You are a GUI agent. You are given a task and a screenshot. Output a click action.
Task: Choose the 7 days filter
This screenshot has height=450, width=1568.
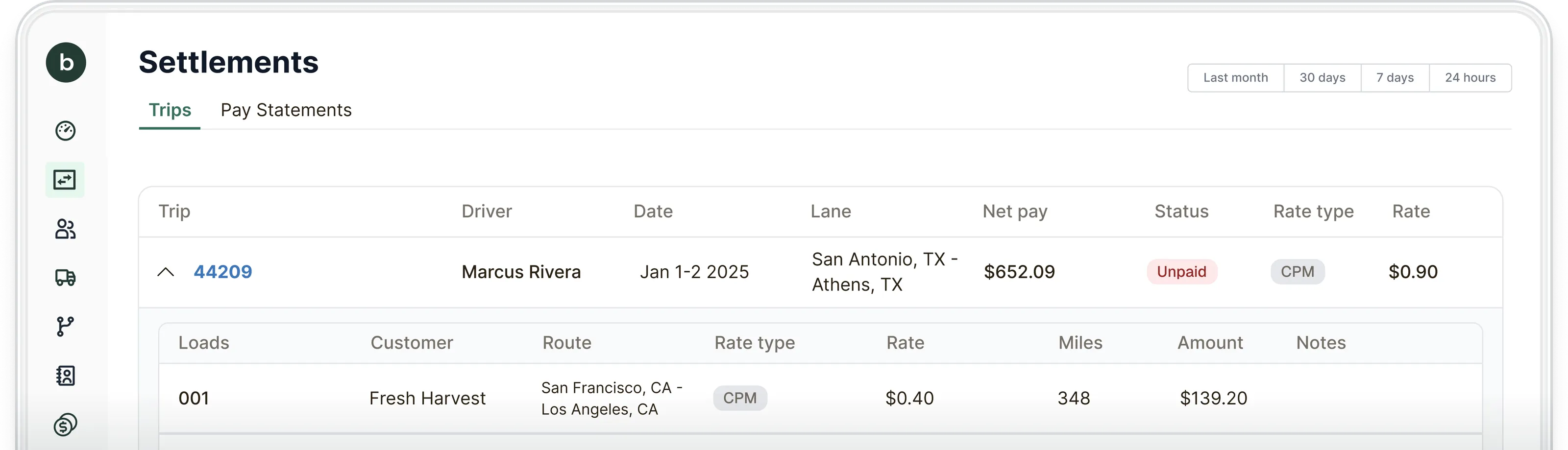coord(1395,78)
